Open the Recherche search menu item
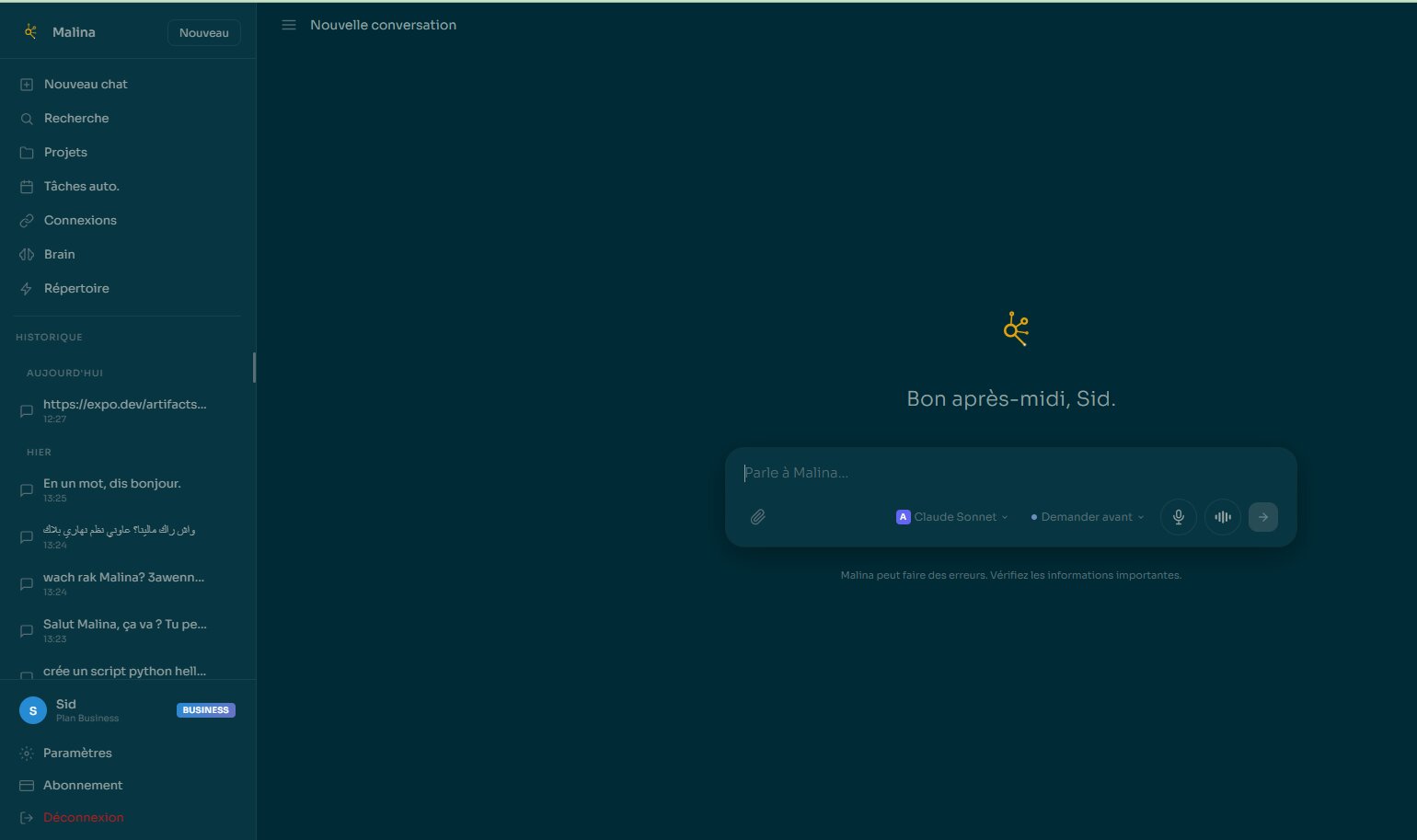The height and width of the screenshot is (840, 1417). click(x=128, y=118)
